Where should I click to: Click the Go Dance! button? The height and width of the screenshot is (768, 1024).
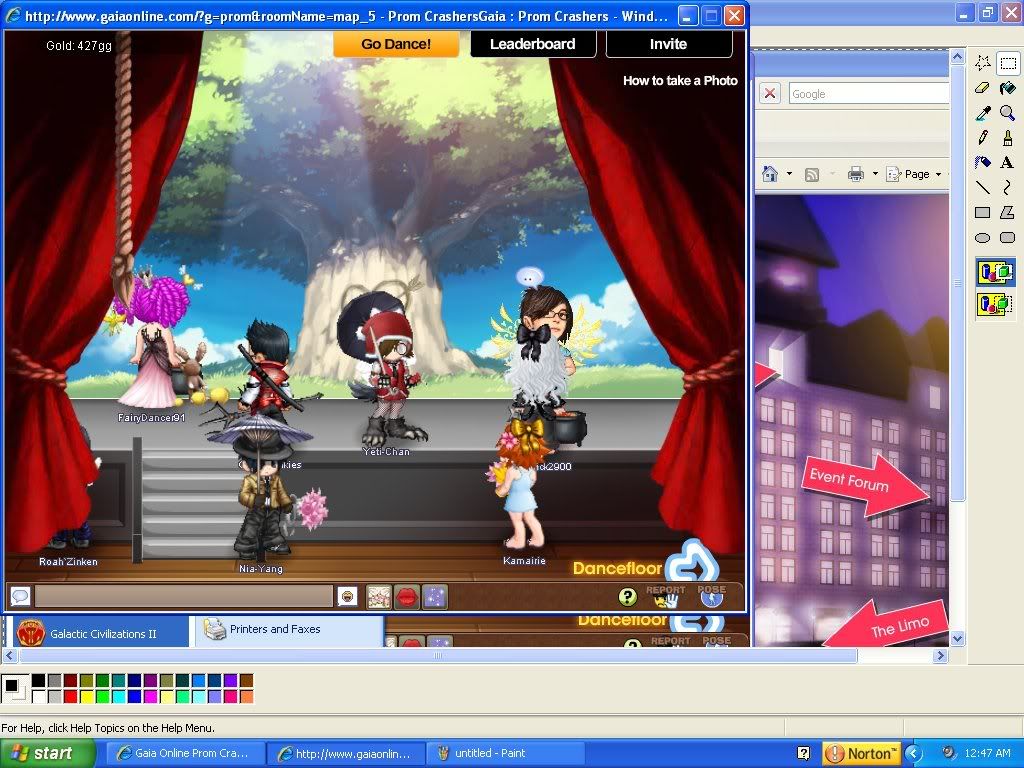point(396,44)
